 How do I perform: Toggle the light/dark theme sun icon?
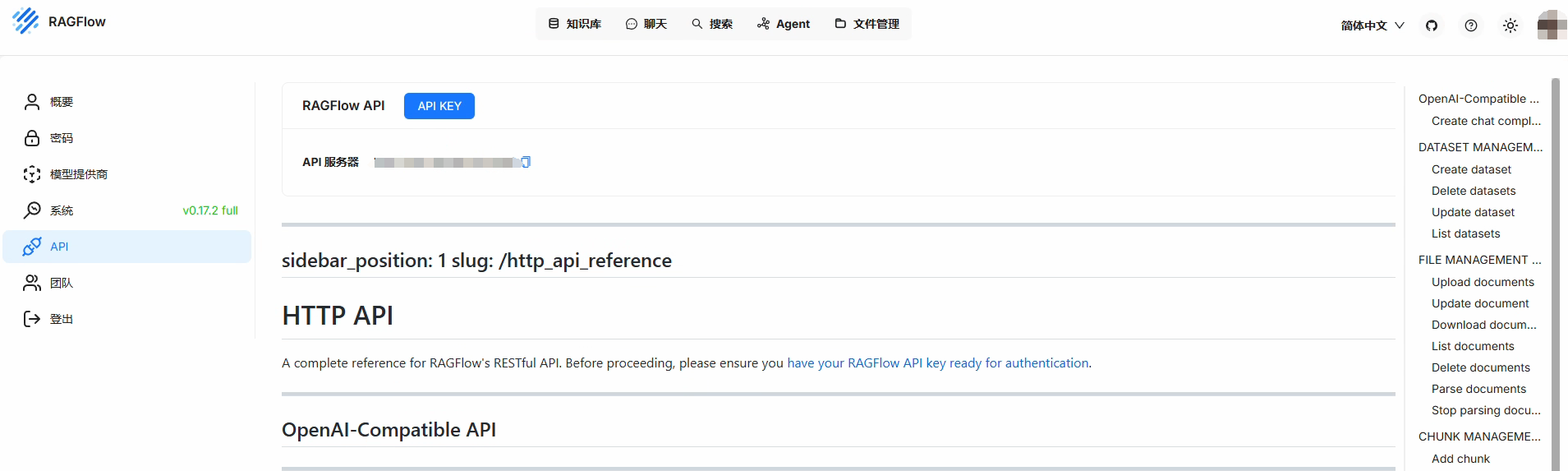[1511, 25]
